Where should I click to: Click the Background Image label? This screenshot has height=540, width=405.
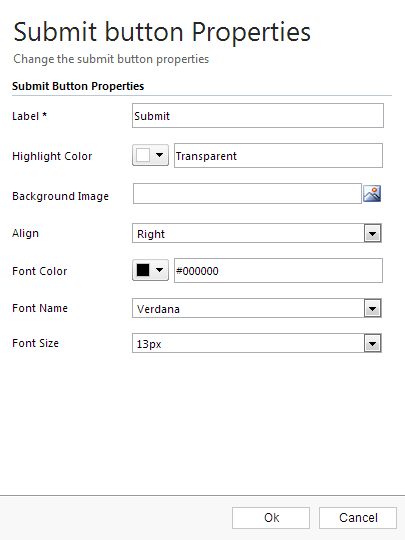pos(60,196)
